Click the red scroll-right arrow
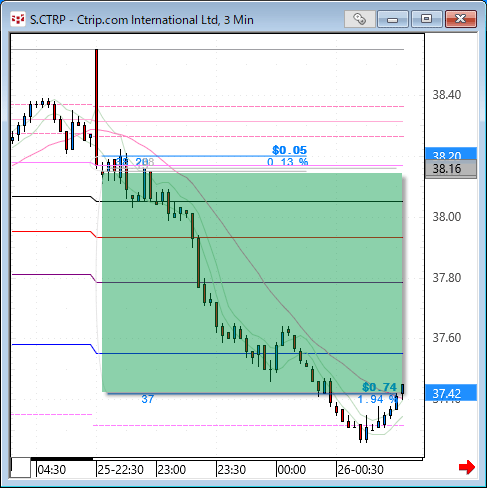Viewport: 487px width, 488px height. tap(467, 467)
